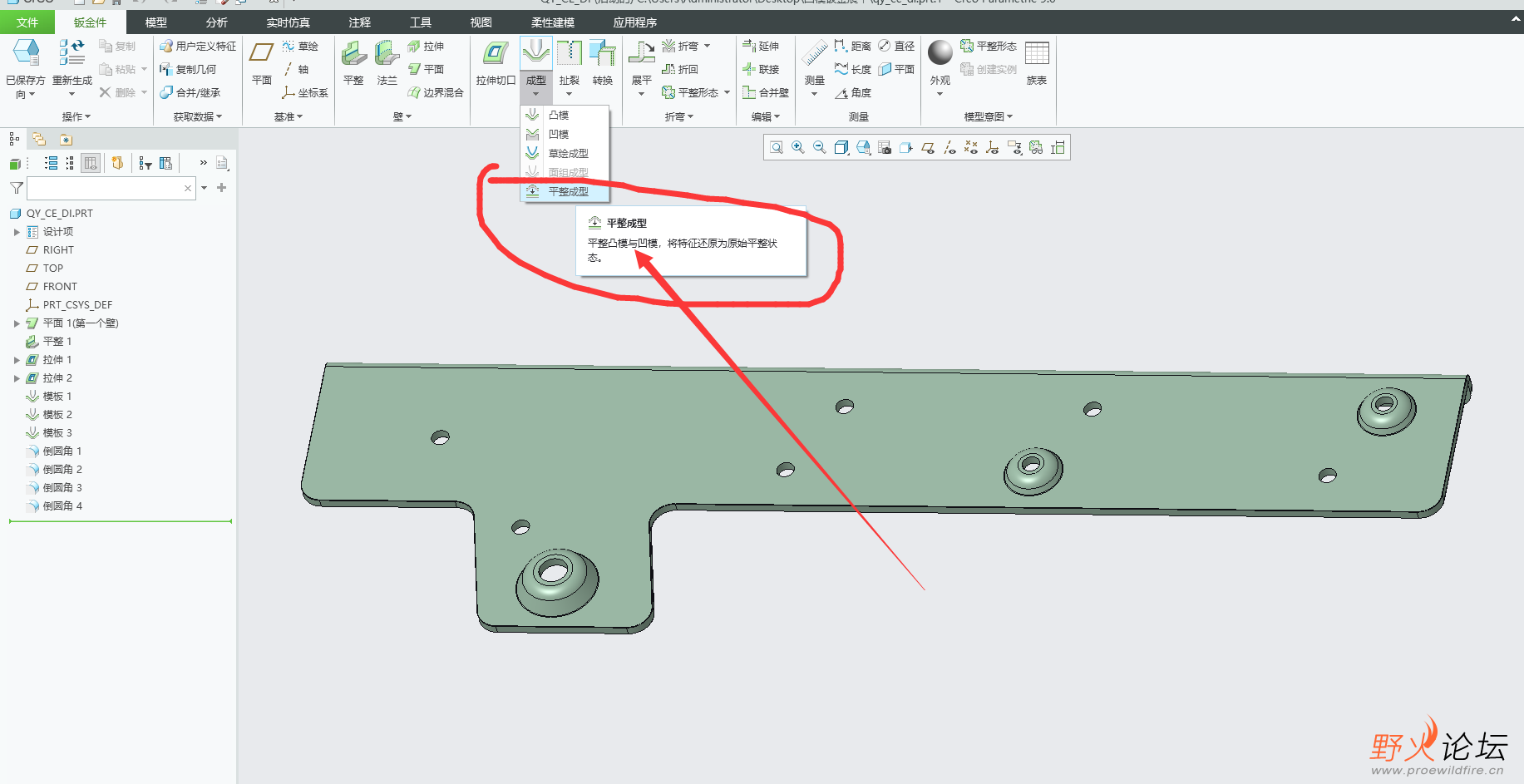Screen dimensions: 1524x784
Task: Click the 转换 conversion tool icon
Action: click(603, 53)
